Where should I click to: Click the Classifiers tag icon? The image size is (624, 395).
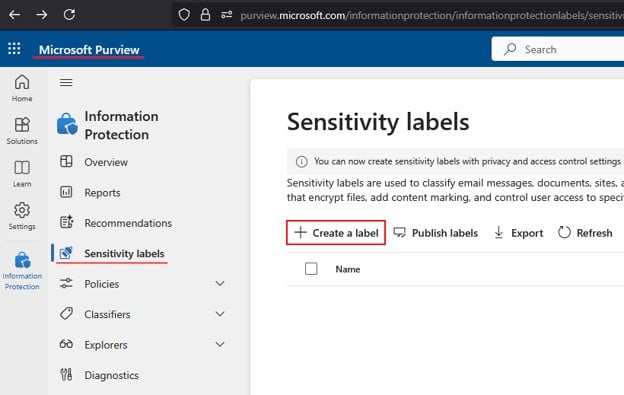coord(66,313)
